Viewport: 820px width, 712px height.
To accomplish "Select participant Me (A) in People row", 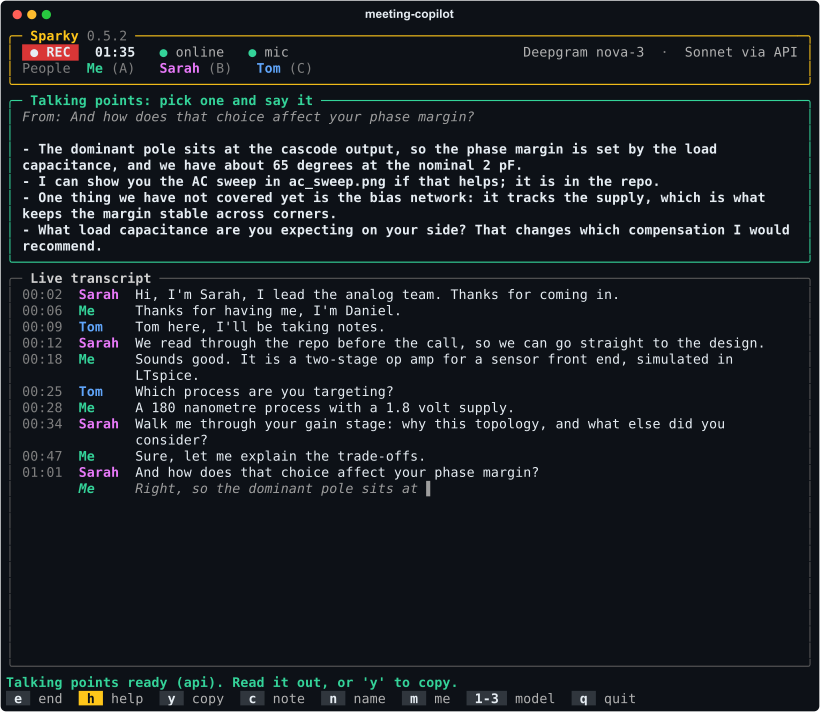I will [x=110, y=69].
